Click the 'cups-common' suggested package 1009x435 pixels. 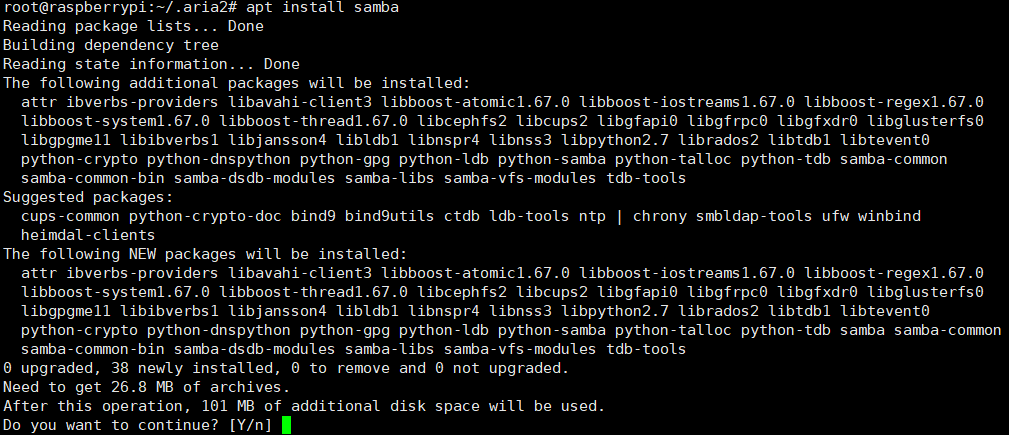click(70, 216)
